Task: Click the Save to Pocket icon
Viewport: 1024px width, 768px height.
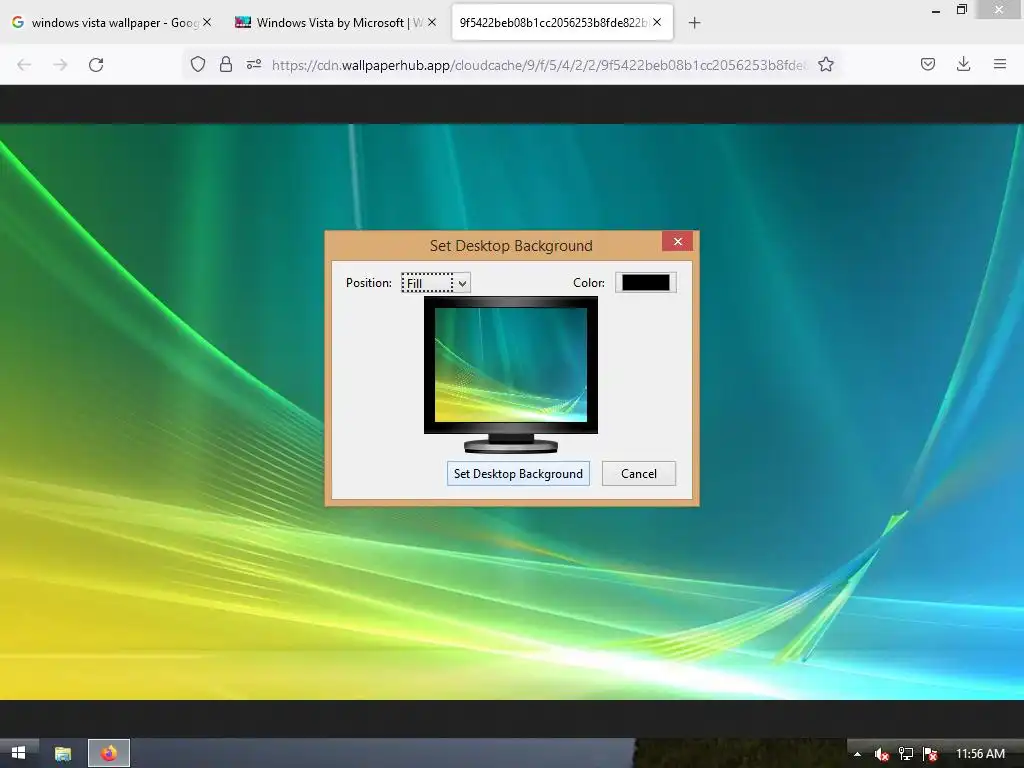Action: click(x=928, y=64)
